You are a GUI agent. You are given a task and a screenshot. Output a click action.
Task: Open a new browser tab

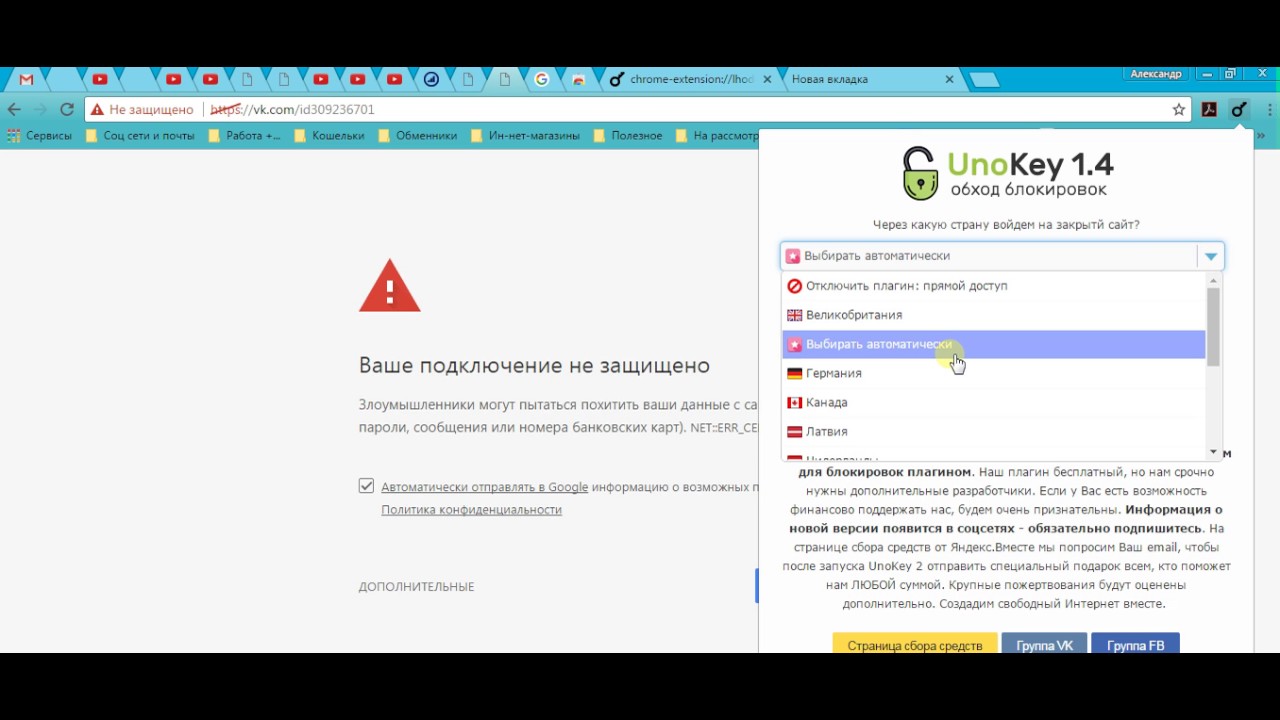pos(985,80)
